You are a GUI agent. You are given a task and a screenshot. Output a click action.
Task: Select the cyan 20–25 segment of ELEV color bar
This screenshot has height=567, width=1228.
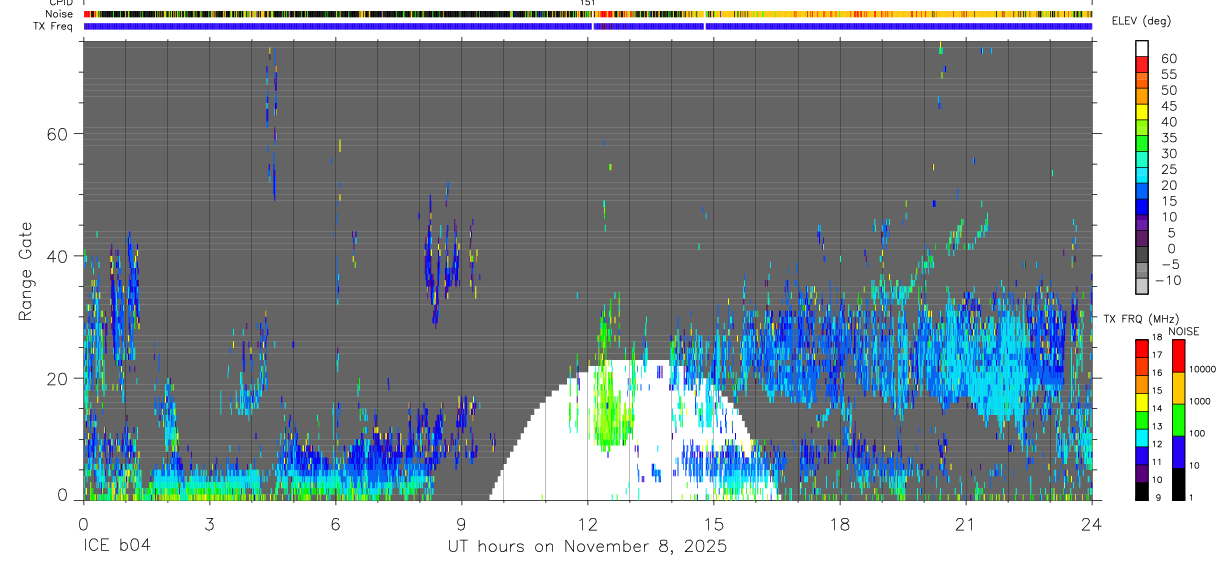point(1142,176)
